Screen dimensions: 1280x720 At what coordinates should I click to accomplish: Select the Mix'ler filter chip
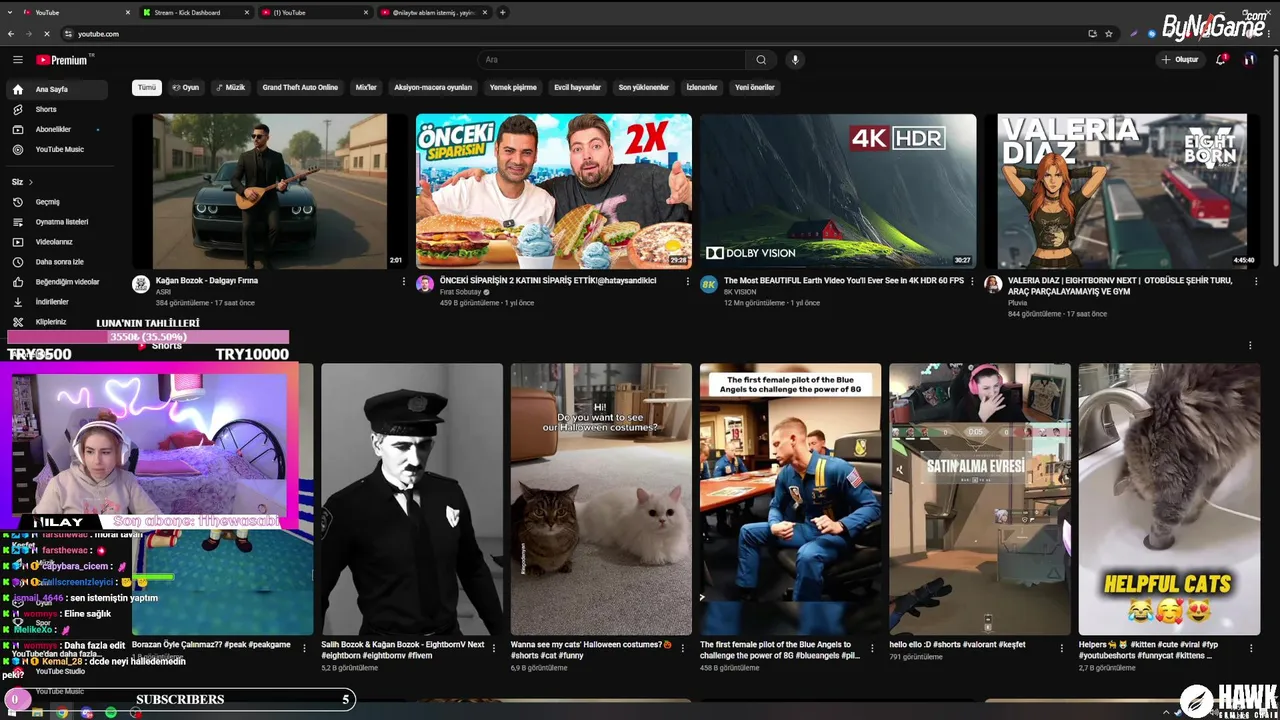(x=366, y=87)
